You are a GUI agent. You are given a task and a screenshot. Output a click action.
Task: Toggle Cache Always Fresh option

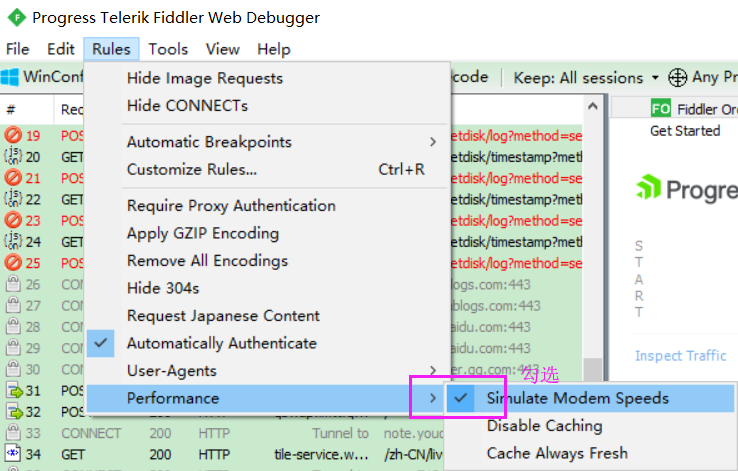point(589,453)
